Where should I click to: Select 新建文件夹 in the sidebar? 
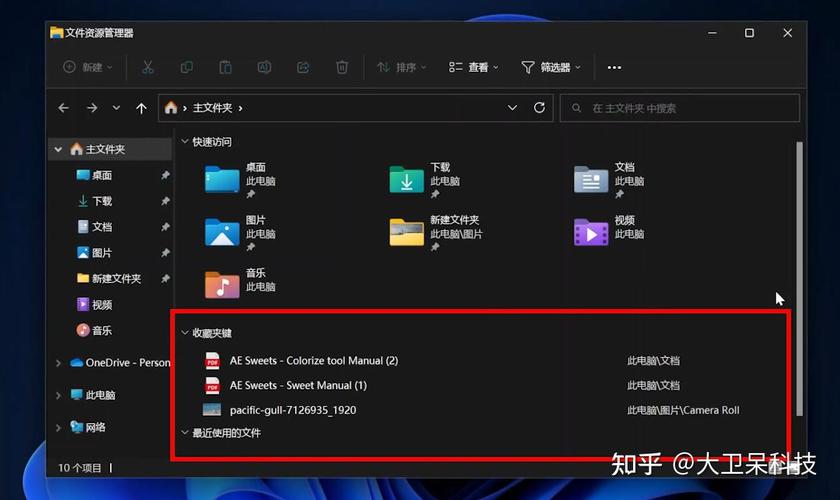tap(116, 279)
